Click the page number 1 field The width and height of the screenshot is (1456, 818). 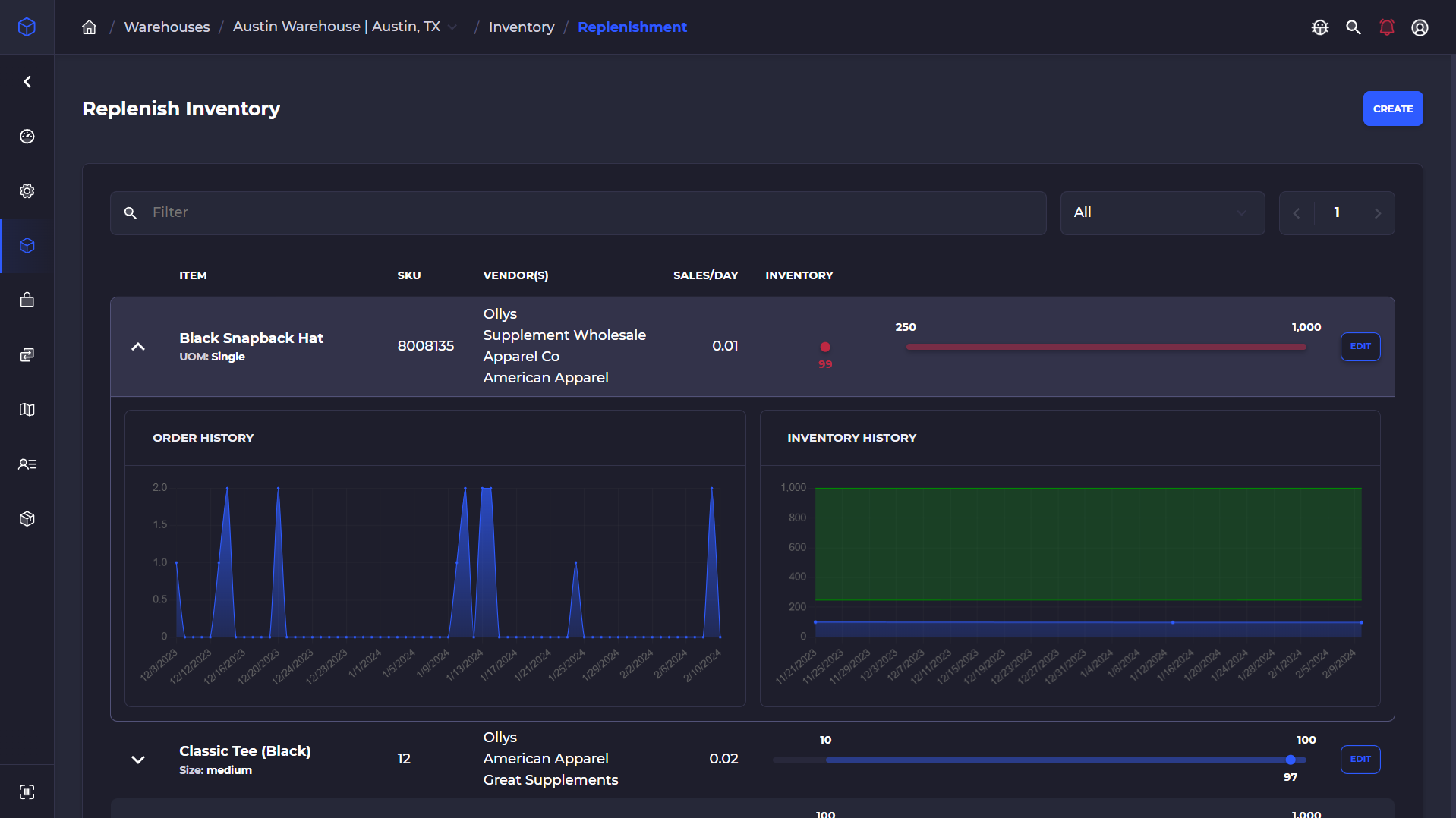[1337, 213]
